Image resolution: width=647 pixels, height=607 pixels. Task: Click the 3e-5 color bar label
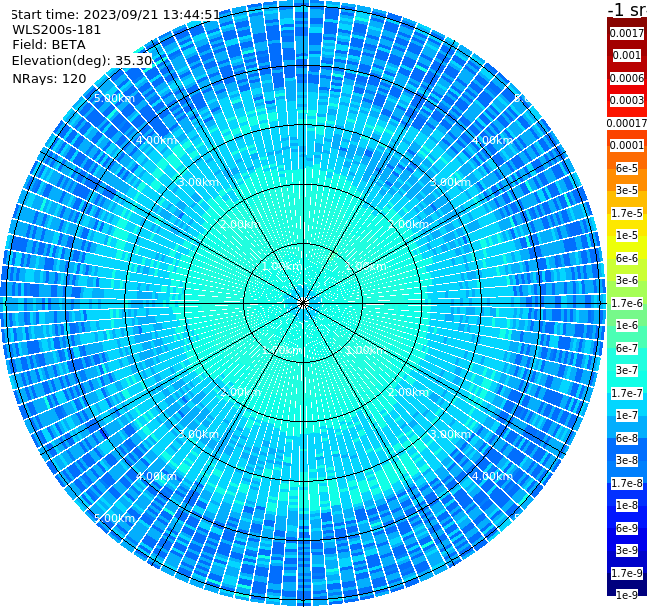tap(627, 190)
